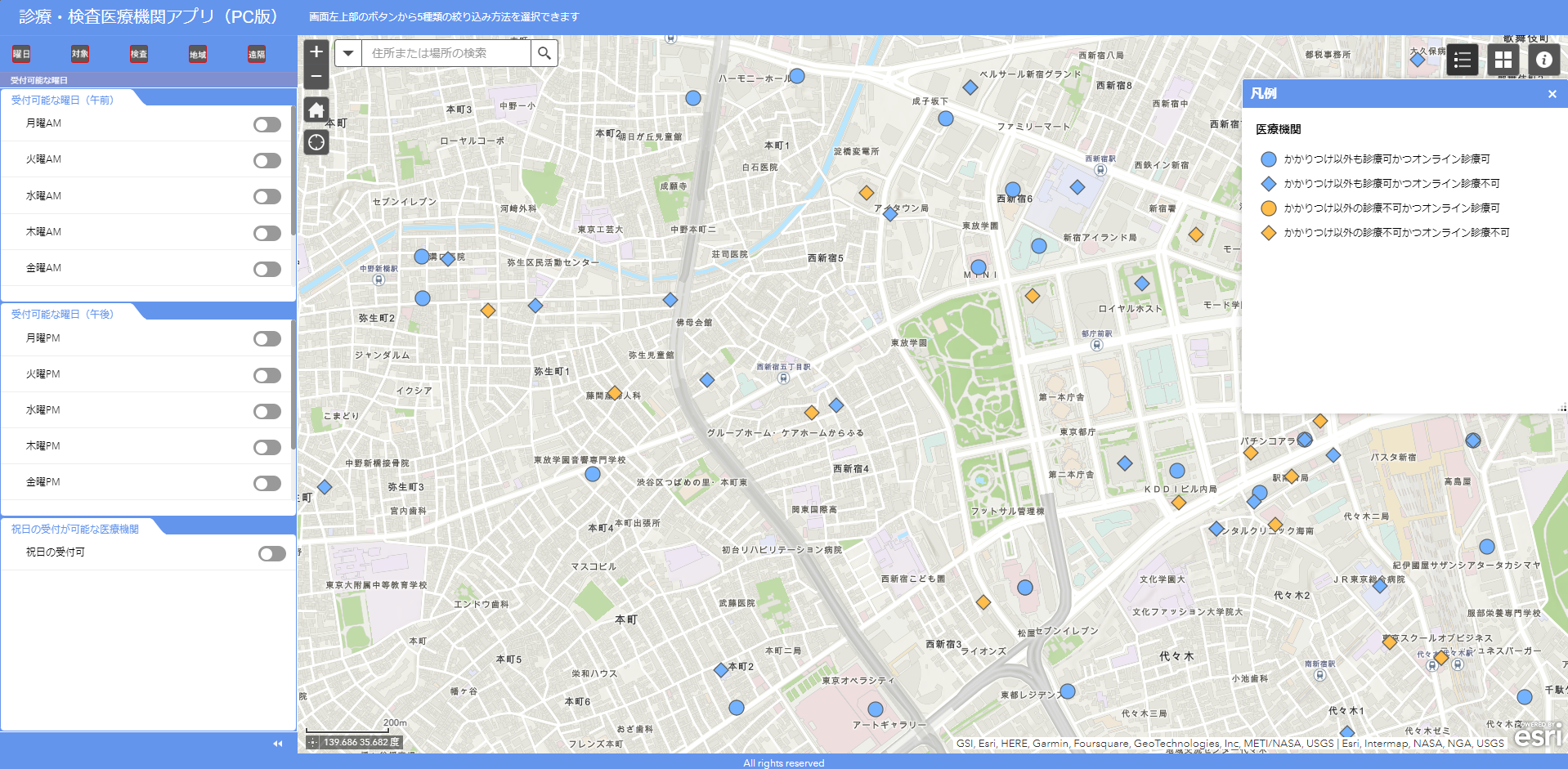Open the info about widget

point(1543,60)
